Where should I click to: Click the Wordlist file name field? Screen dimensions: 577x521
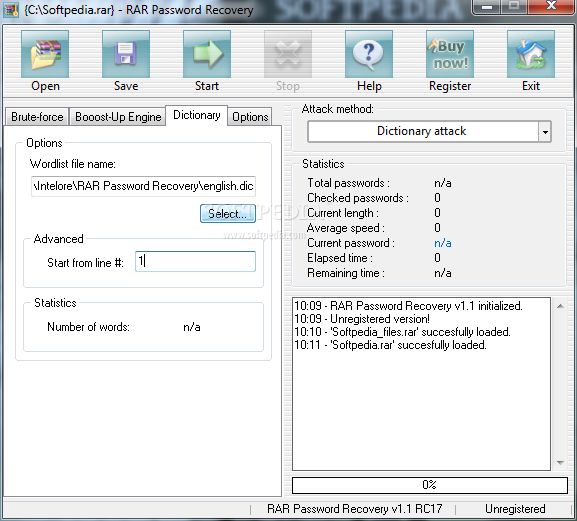(144, 186)
